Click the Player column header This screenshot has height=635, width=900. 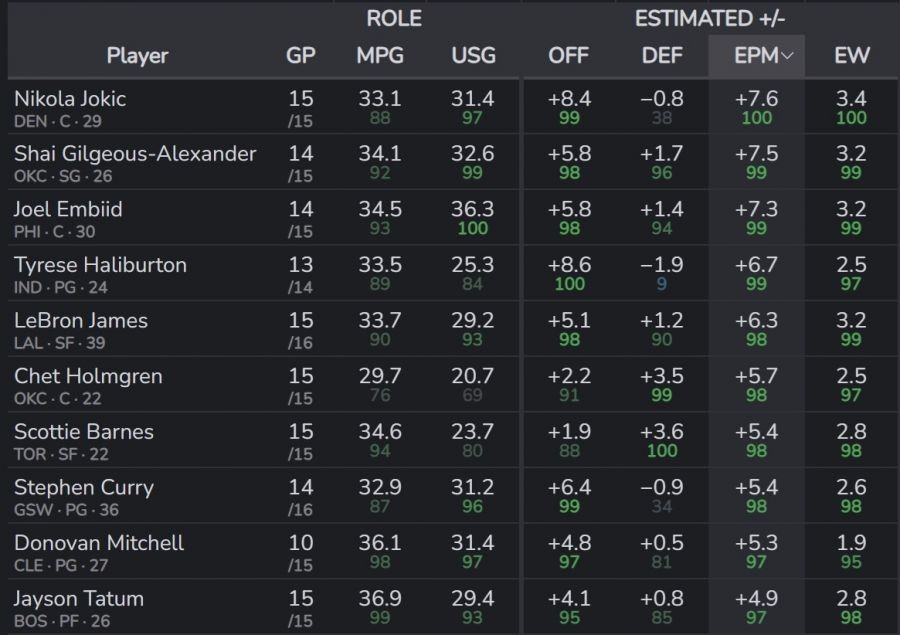(138, 56)
